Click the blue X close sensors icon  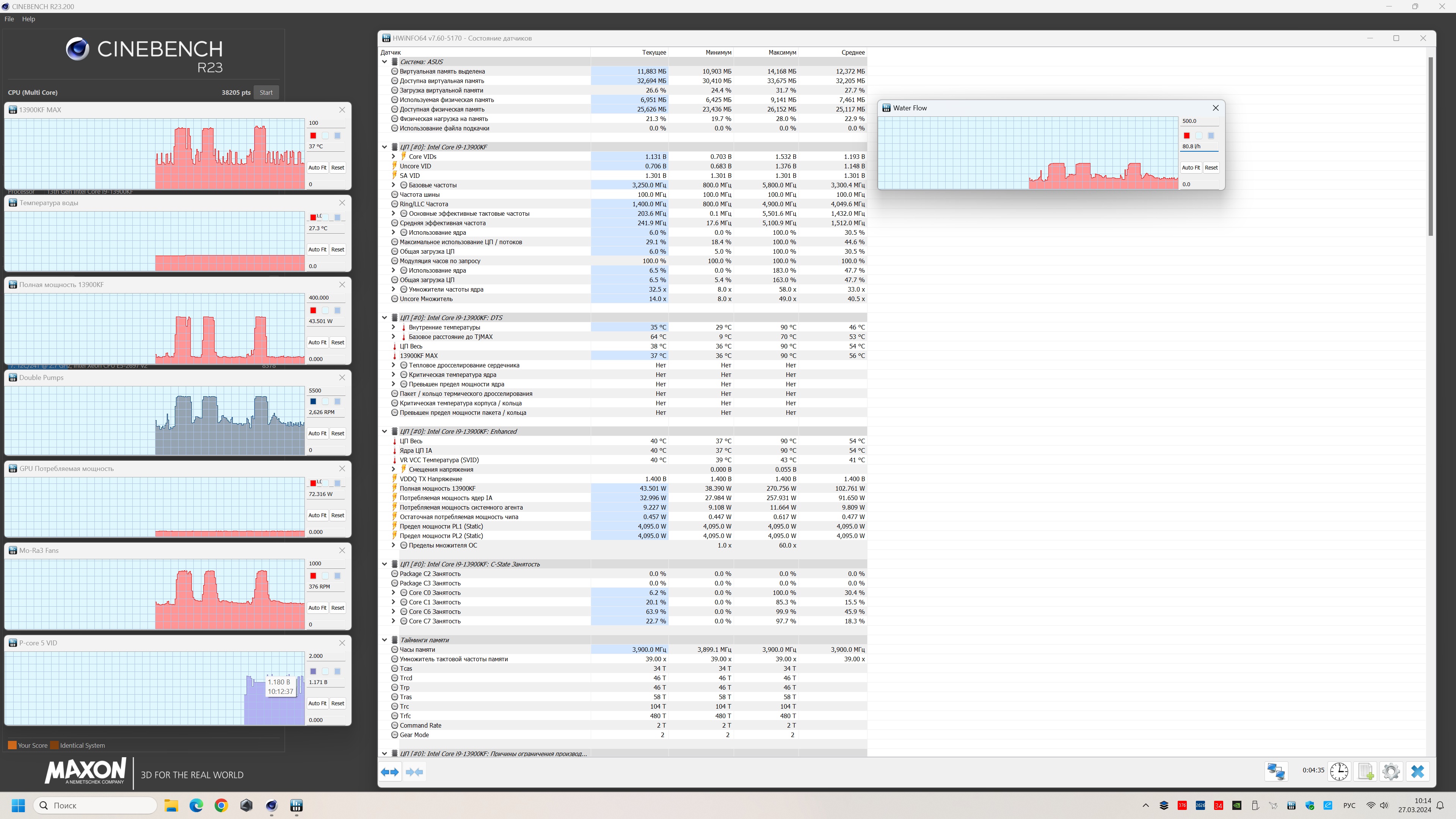pos(1417,772)
